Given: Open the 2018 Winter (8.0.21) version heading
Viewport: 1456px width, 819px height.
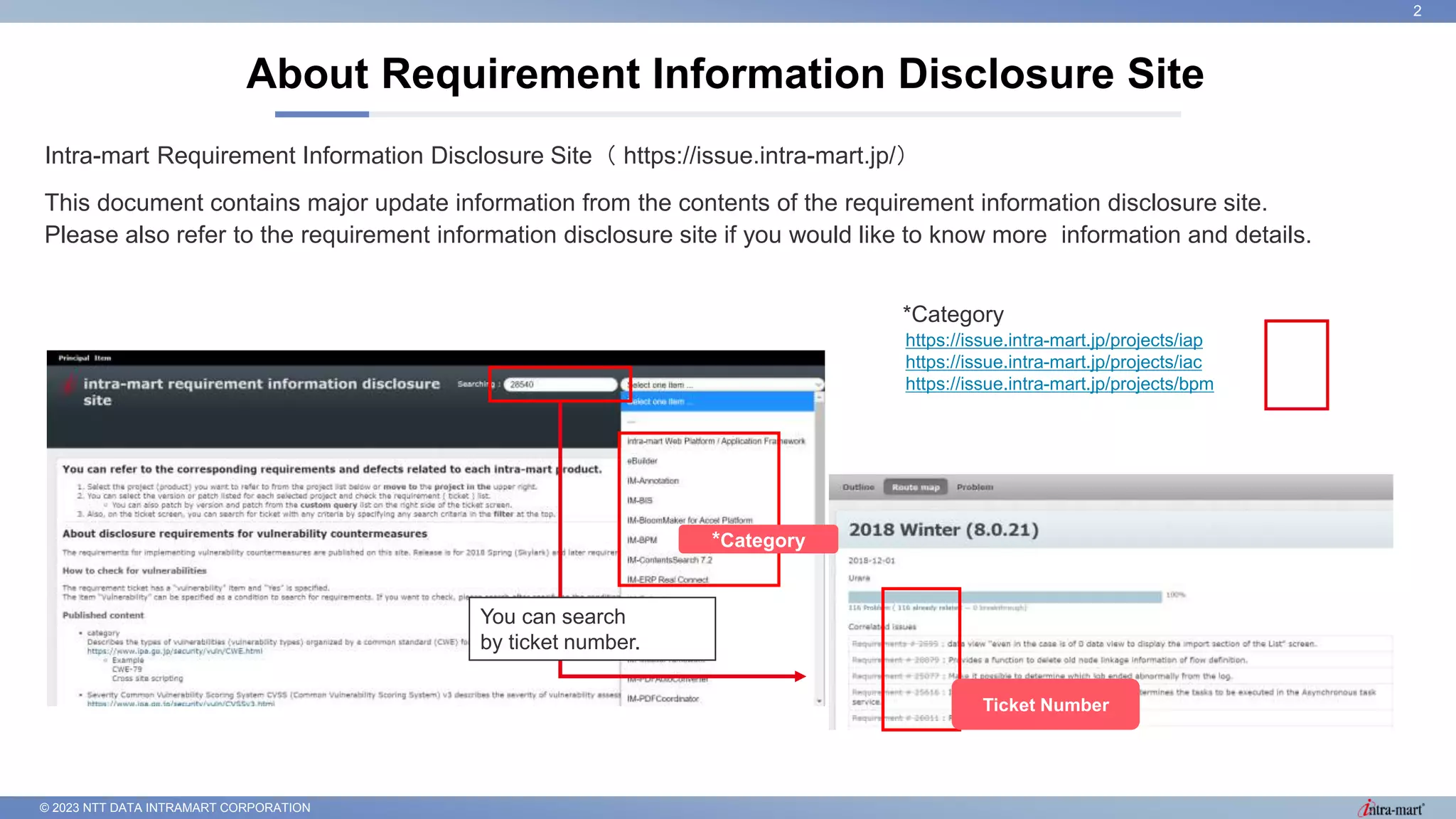Looking at the screenshot, I should pyautogui.click(x=943, y=530).
